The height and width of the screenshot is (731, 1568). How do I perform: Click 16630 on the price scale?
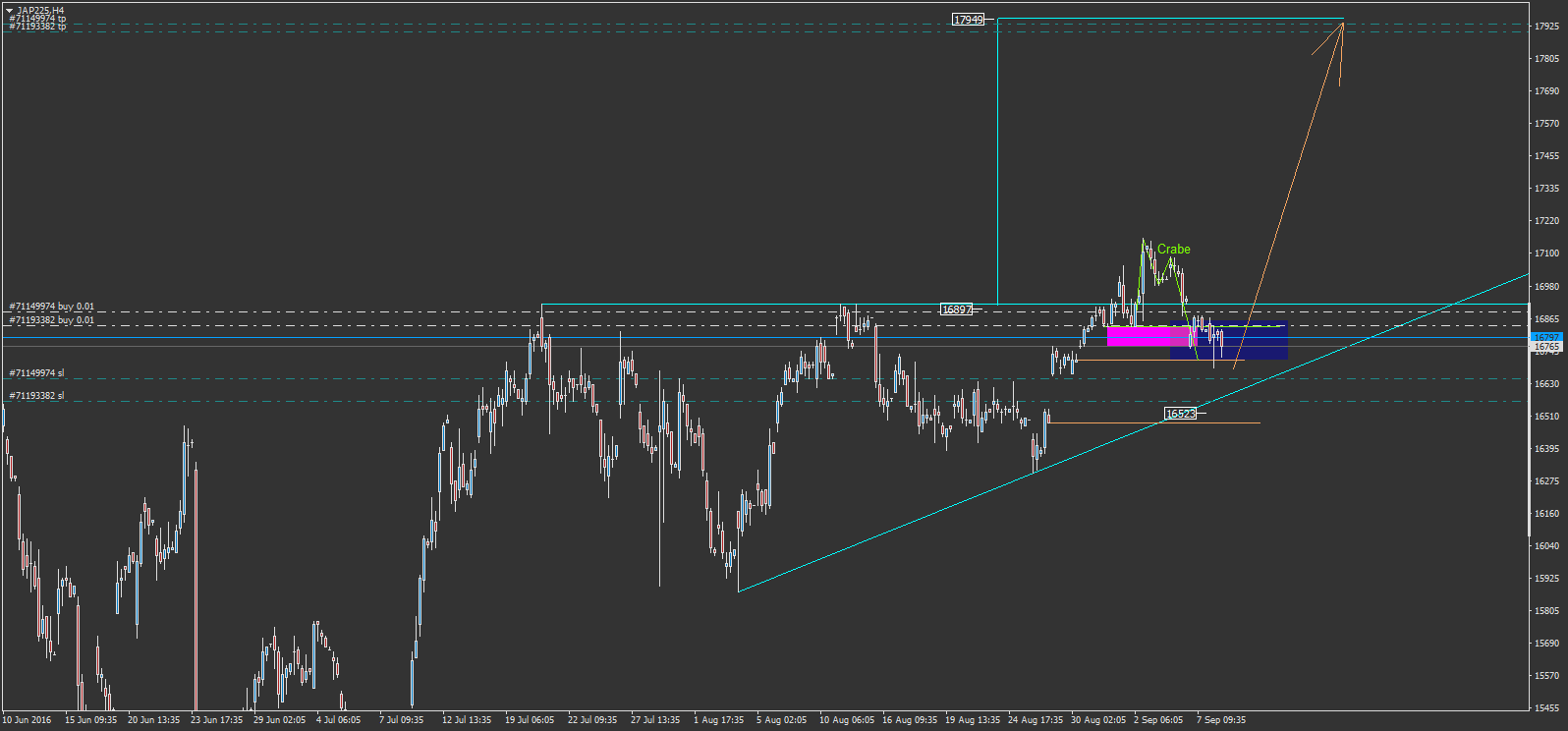pyautogui.click(x=1546, y=384)
